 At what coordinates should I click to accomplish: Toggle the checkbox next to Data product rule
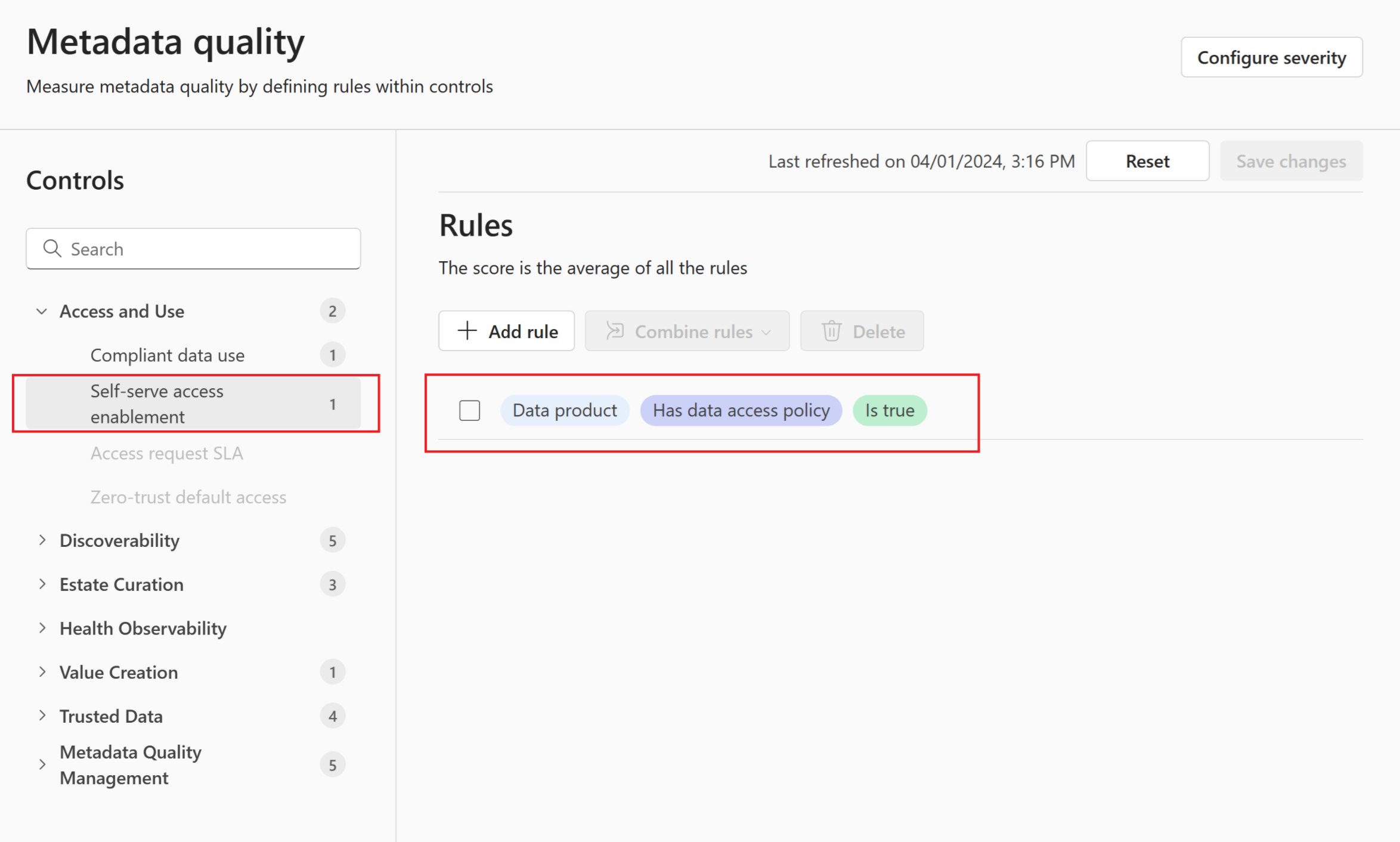468,409
